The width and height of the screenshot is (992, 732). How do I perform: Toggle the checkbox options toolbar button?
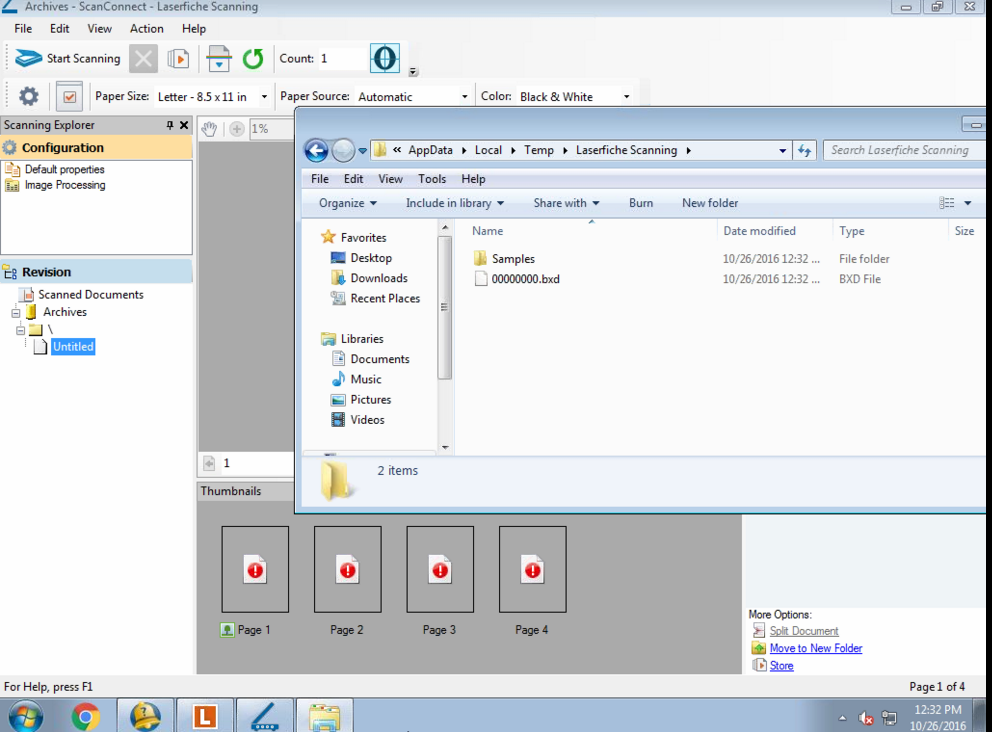click(x=69, y=97)
